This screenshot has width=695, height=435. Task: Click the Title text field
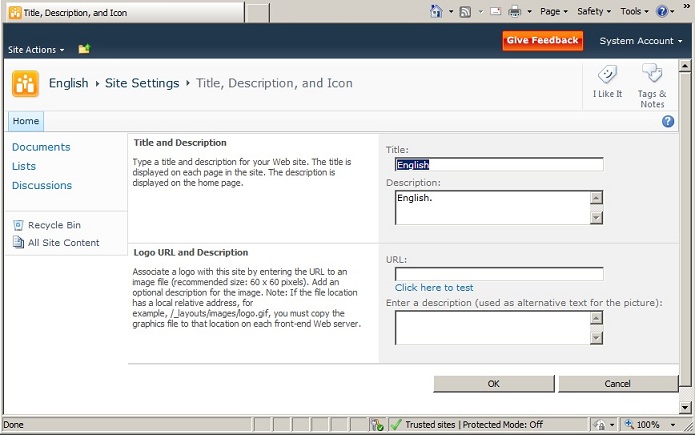[499, 165]
